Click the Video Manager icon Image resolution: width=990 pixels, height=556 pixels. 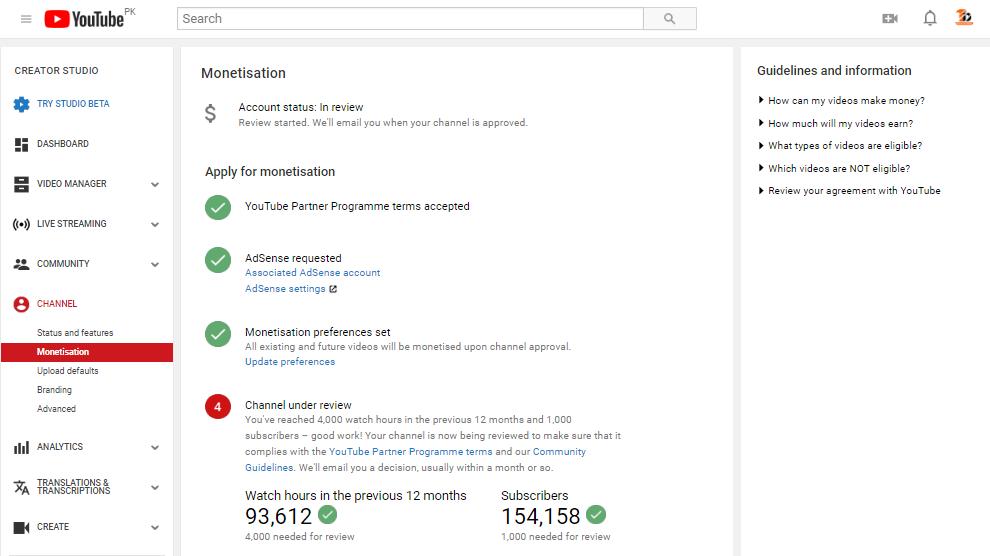coord(21,184)
